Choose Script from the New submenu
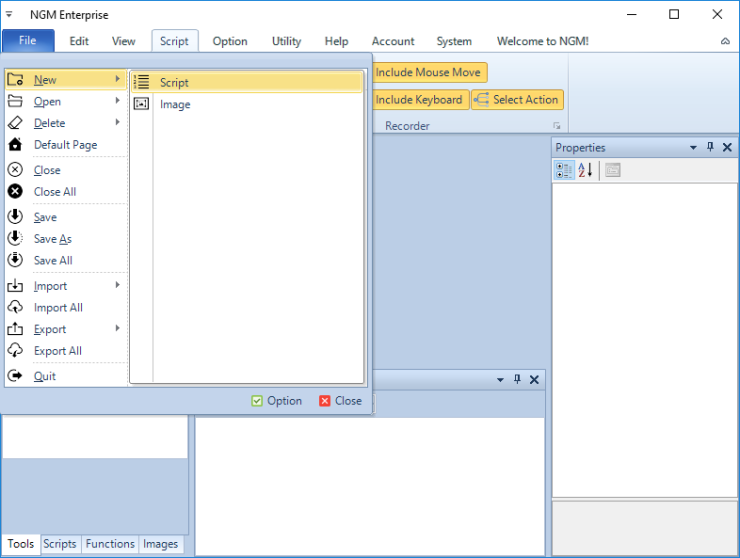The image size is (740, 558). [x=174, y=83]
